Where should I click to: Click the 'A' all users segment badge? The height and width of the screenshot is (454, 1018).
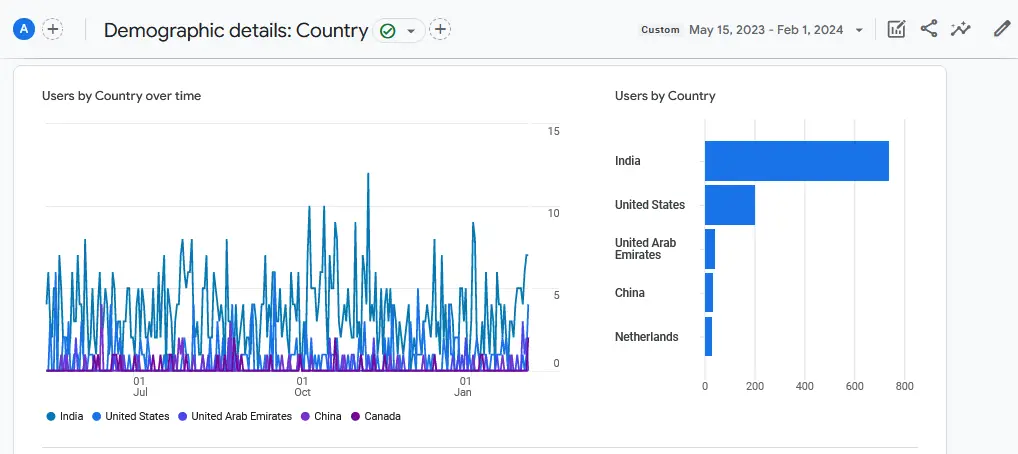pyautogui.click(x=24, y=29)
